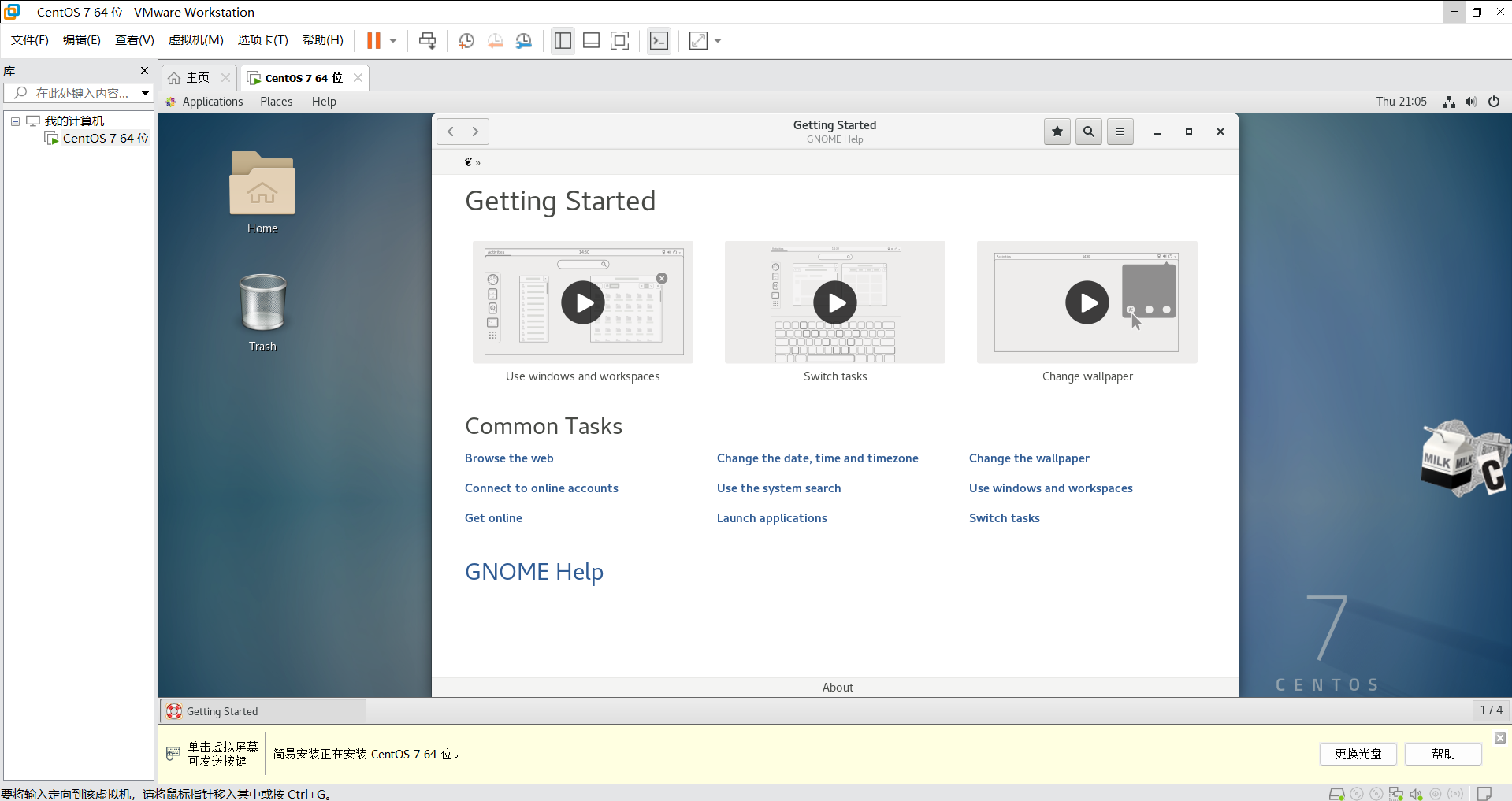
Task: Open the Places menu
Action: (277, 102)
